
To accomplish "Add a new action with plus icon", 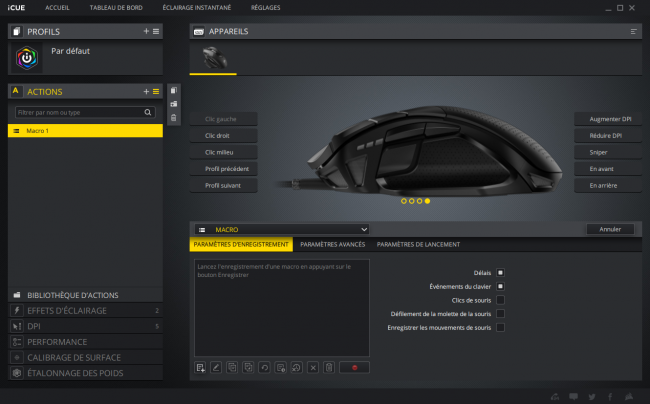I will tap(146, 92).
